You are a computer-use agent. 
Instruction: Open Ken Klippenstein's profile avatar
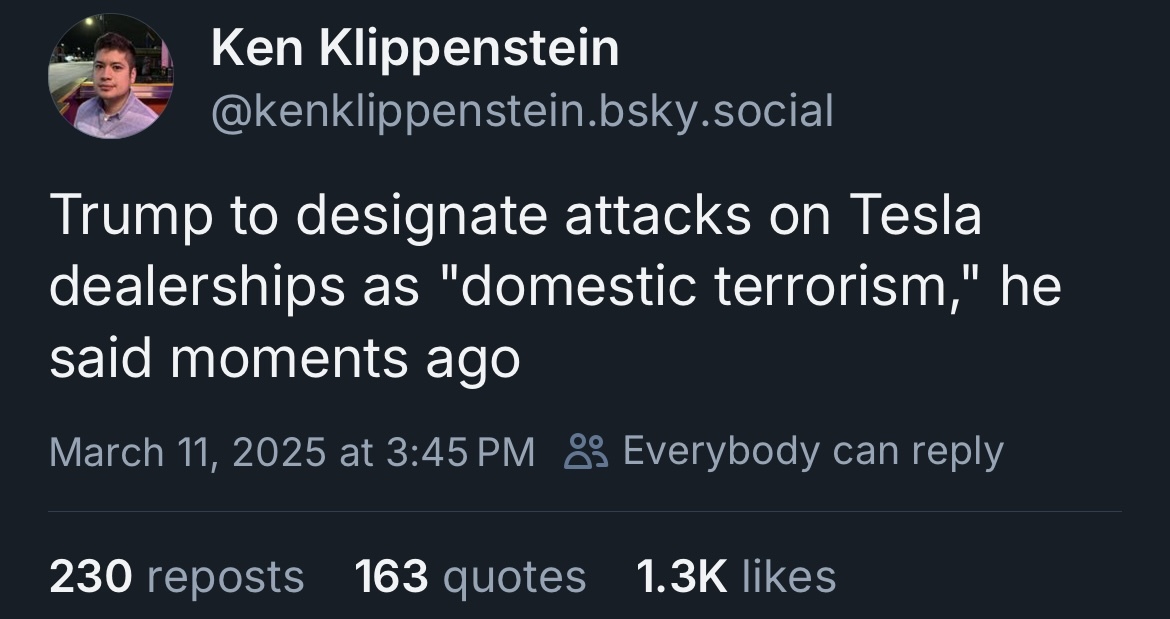(x=111, y=76)
